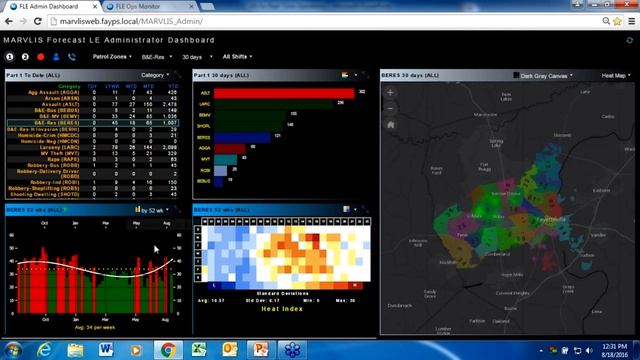Select the Agg Assault (AGGA) row
This screenshot has height=360, width=640.
(x=92, y=93)
